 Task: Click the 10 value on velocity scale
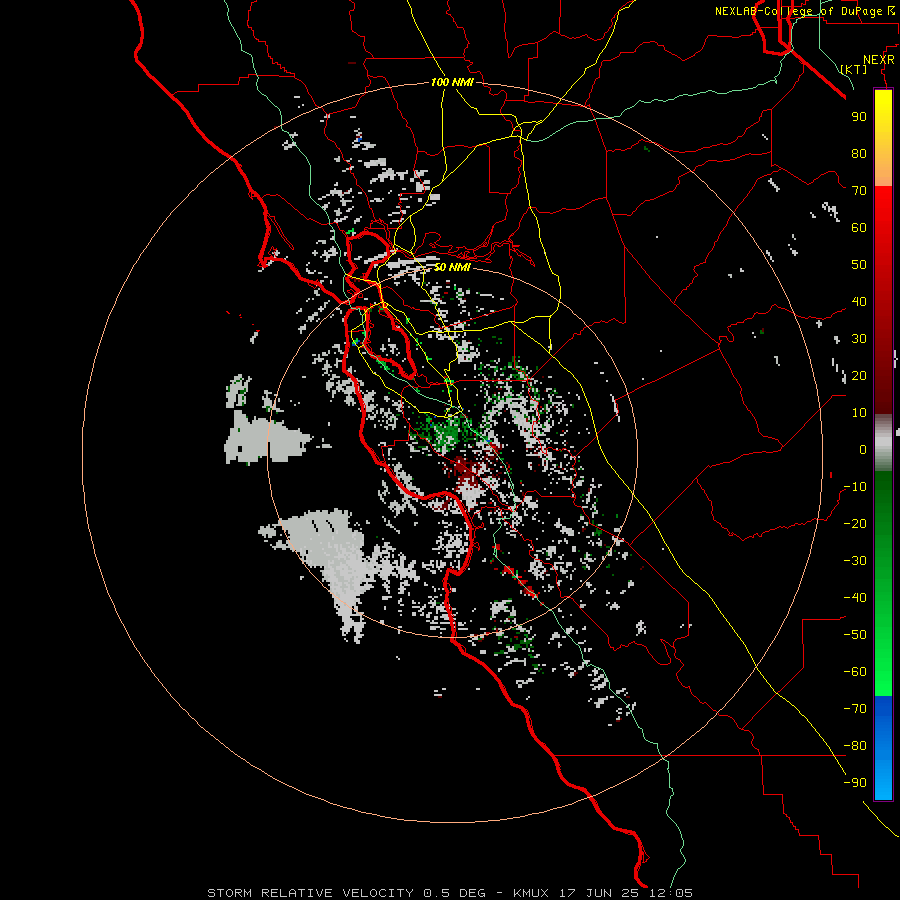click(859, 413)
